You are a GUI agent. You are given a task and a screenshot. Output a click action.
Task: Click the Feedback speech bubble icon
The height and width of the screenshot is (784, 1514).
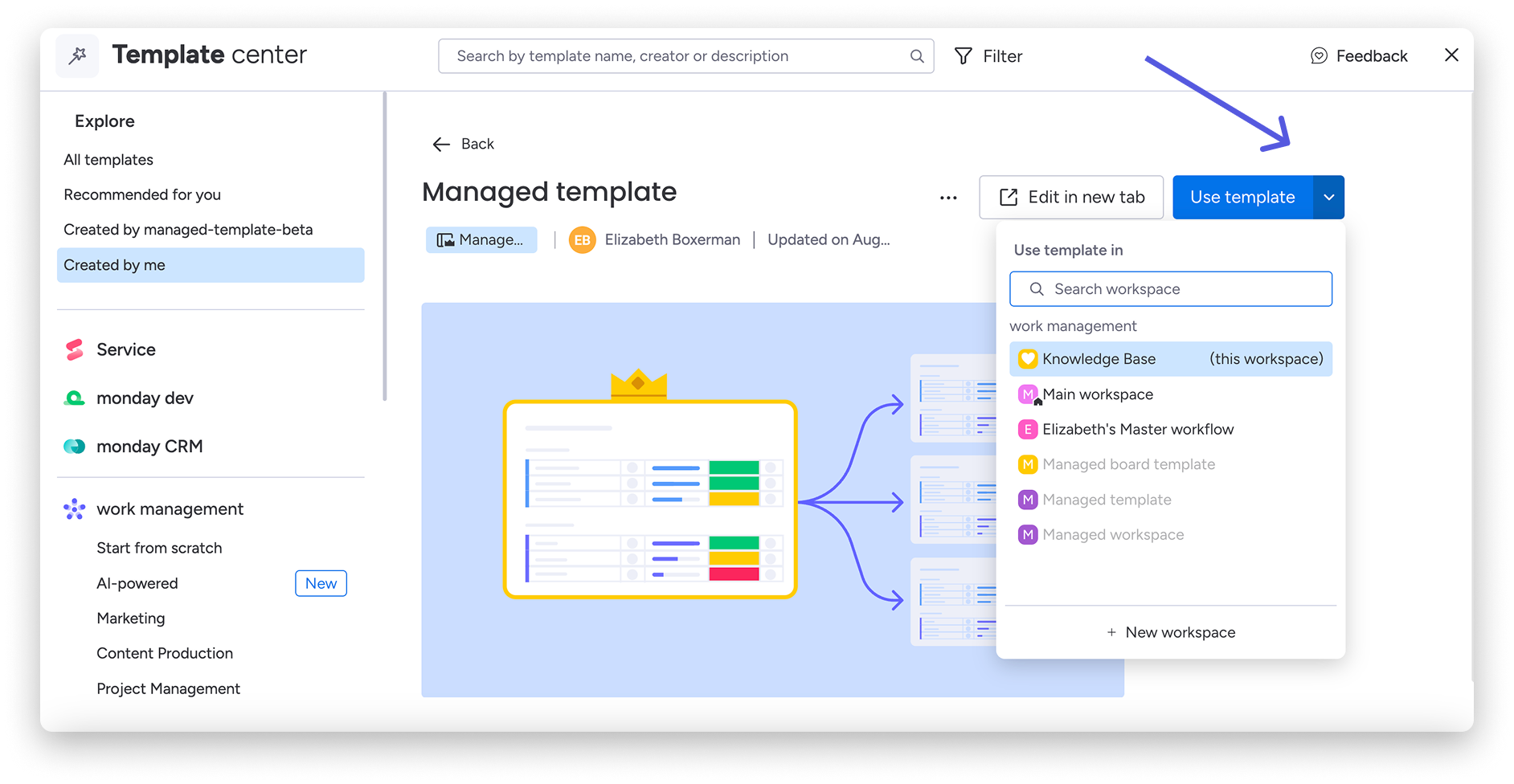[1319, 56]
